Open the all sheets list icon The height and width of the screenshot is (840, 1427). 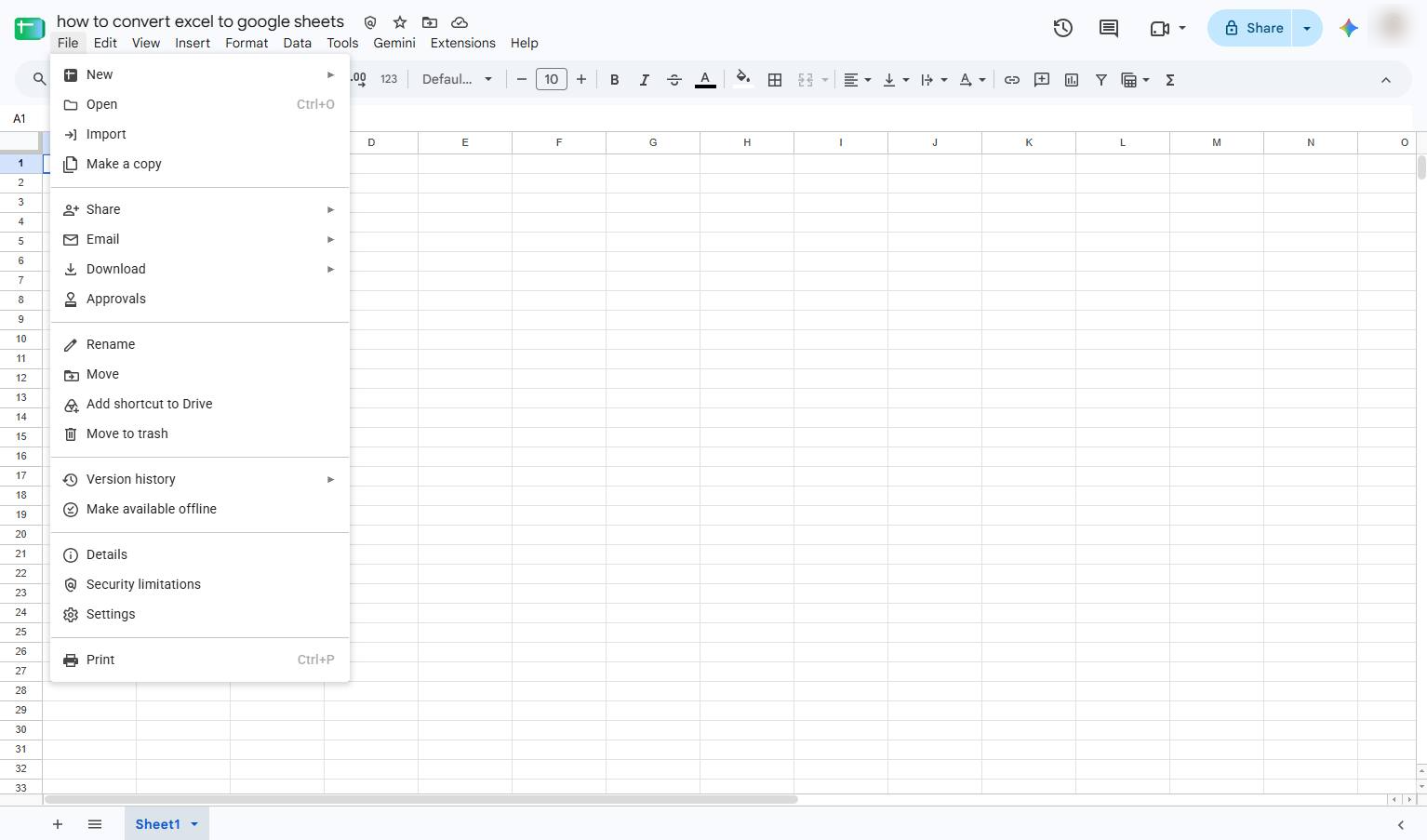[95, 824]
